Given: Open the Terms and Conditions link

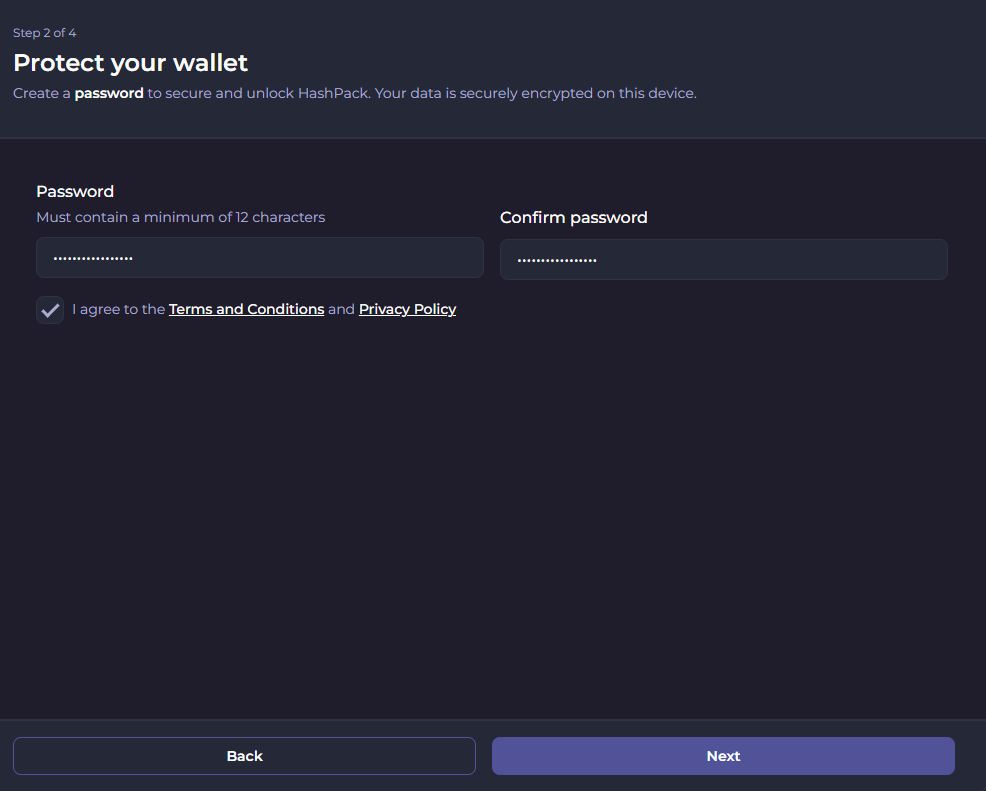Looking at the screenshot, I should 246,310.
